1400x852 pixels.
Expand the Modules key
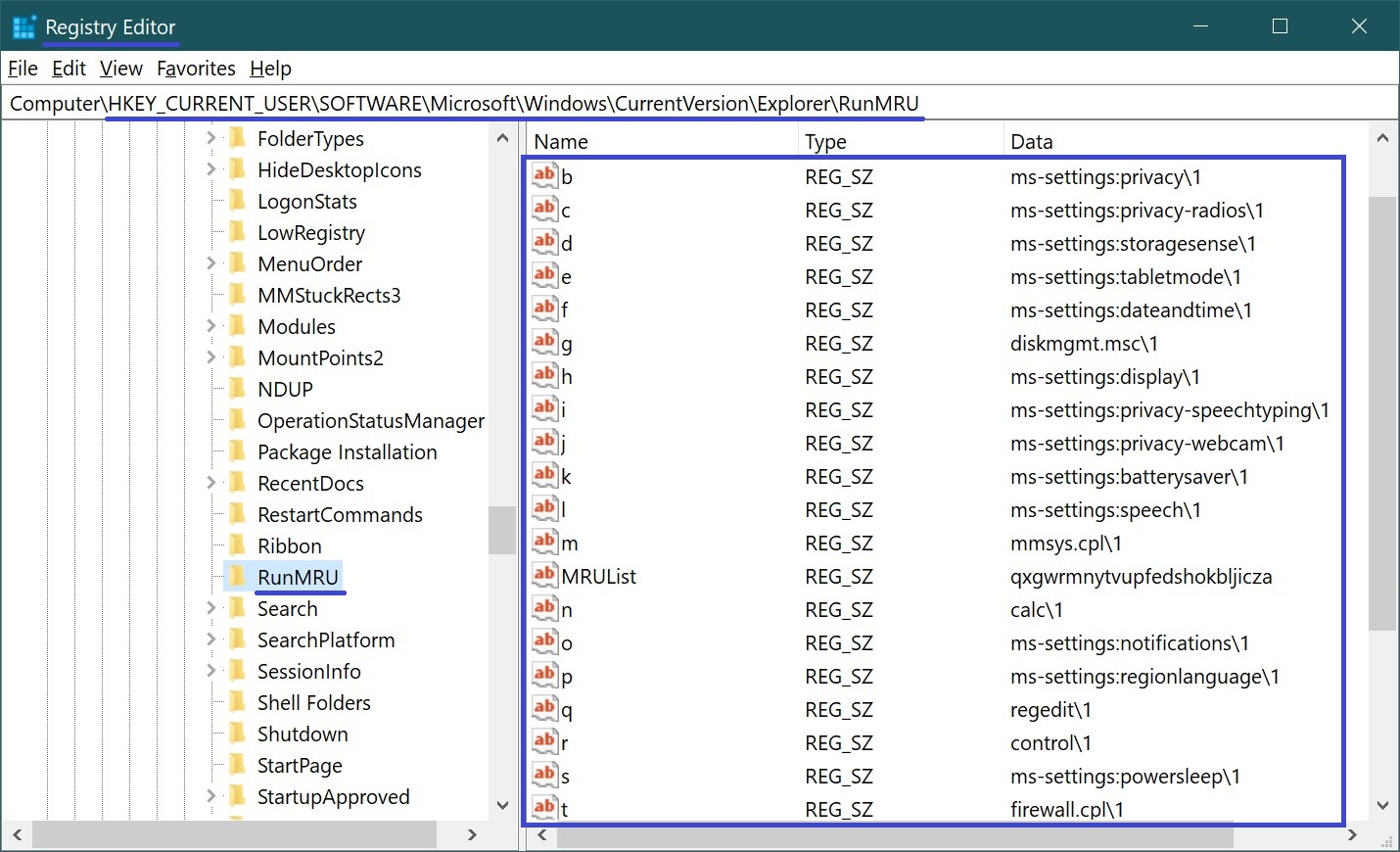tap(210, 326)
